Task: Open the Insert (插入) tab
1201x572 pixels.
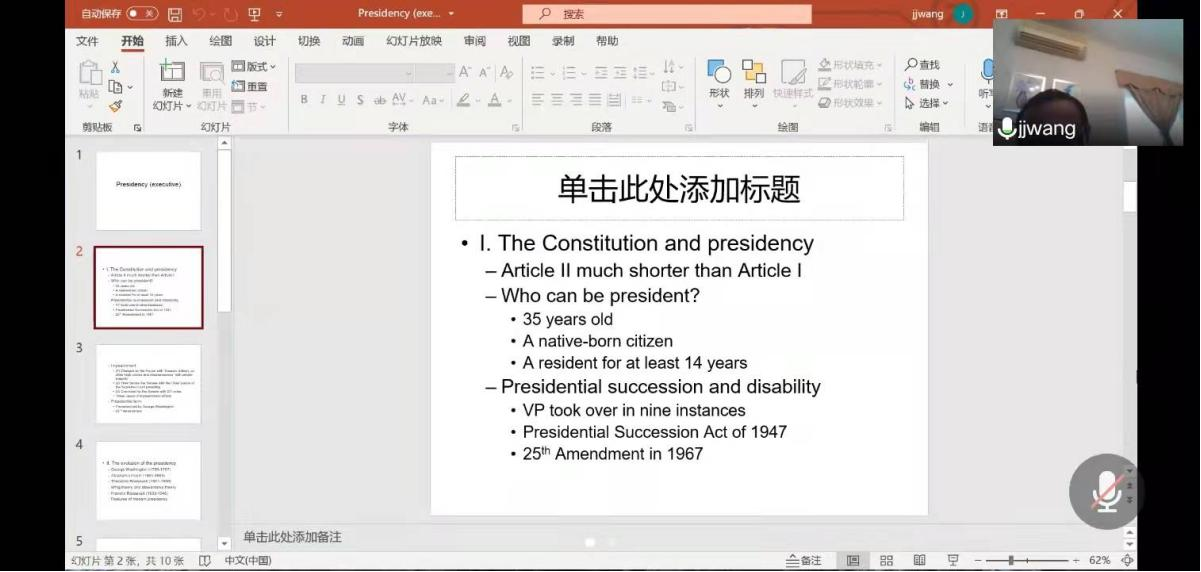Action: point(176,41)
